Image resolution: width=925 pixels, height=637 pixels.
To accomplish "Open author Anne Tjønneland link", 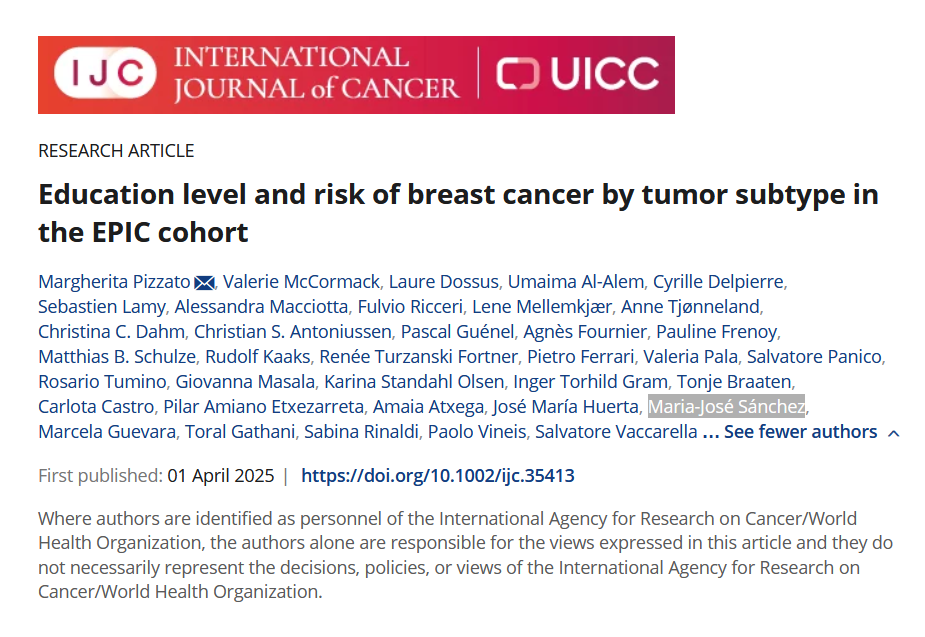I will click(690, 306).
